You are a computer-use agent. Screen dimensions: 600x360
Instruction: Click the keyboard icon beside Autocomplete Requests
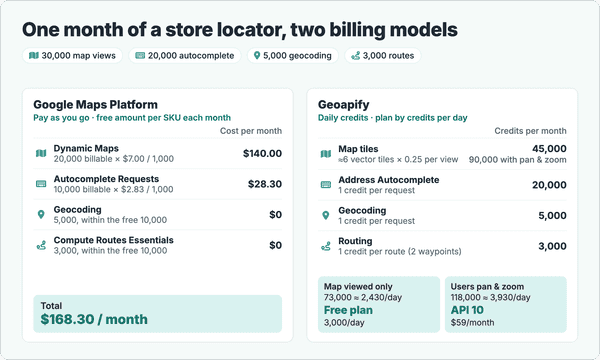(41, 184)
